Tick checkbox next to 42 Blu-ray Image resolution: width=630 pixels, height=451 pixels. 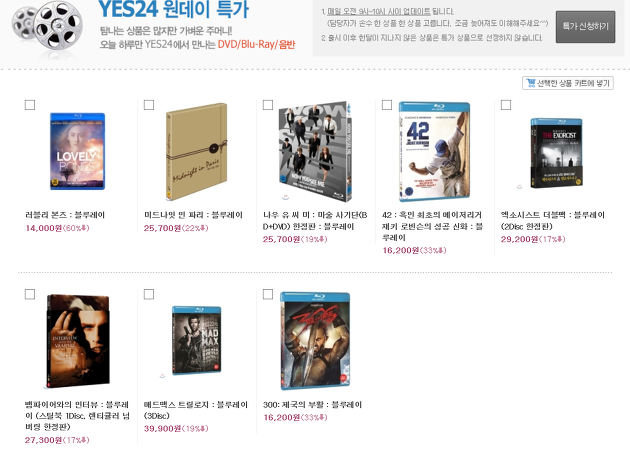(387, 105)
